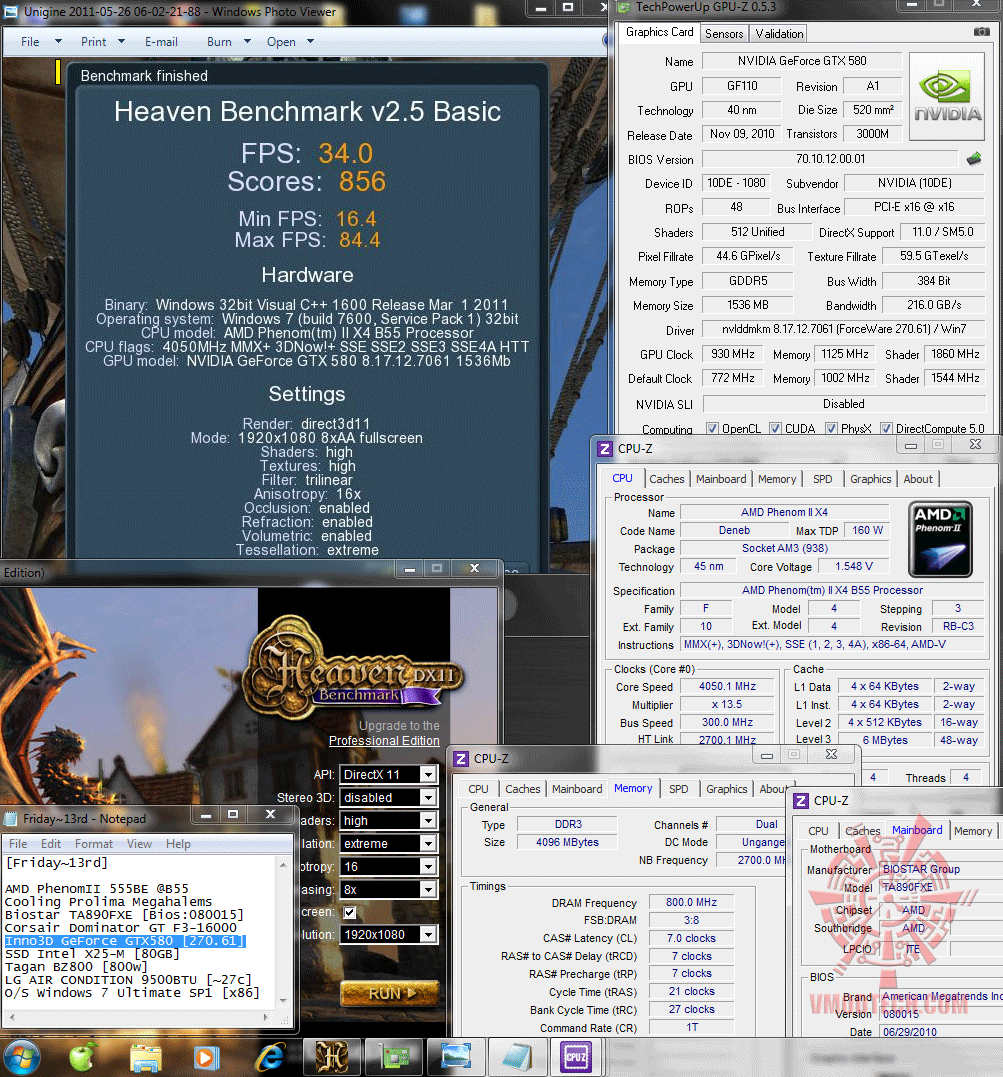Launch Windows Media Player from taskbar
Image resolution: width=1003 pixels, height=1077 pixels.
pyautogui.click(x=205, y=1058)
